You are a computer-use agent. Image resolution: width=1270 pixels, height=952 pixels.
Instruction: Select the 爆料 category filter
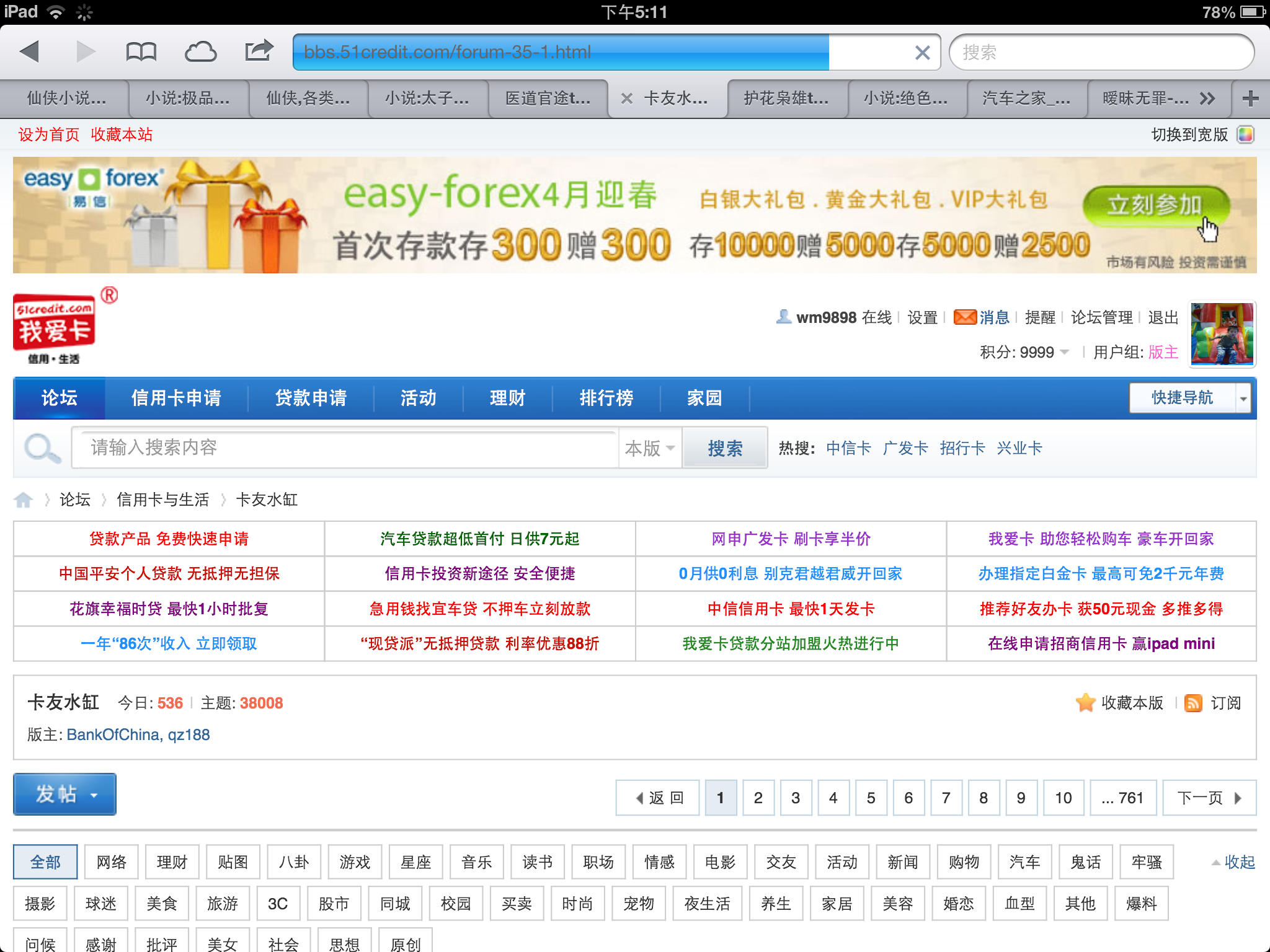tap(1141, 904)
